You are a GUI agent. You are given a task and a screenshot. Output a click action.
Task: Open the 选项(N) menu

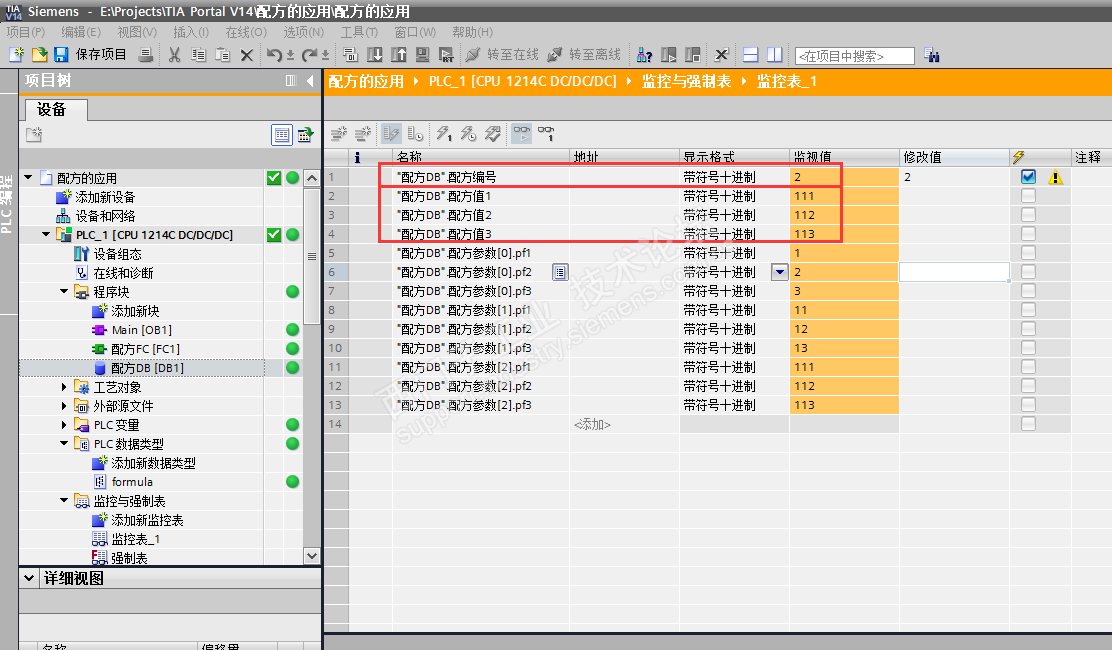(304, 32)
